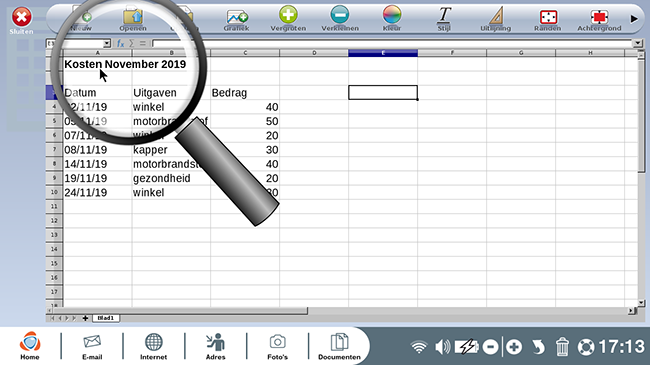Click the function wizard fx icon
This screenshot has width=650, height=365.
(120, 44)
